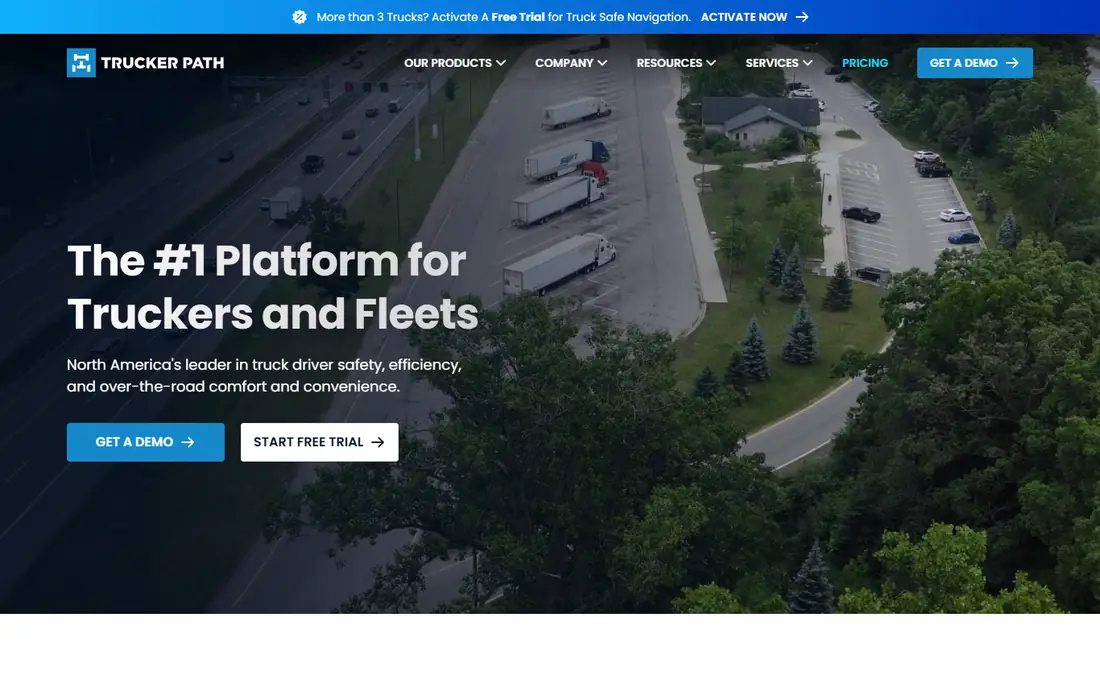Expand the Our Products chevron

(x=501, y=63)
